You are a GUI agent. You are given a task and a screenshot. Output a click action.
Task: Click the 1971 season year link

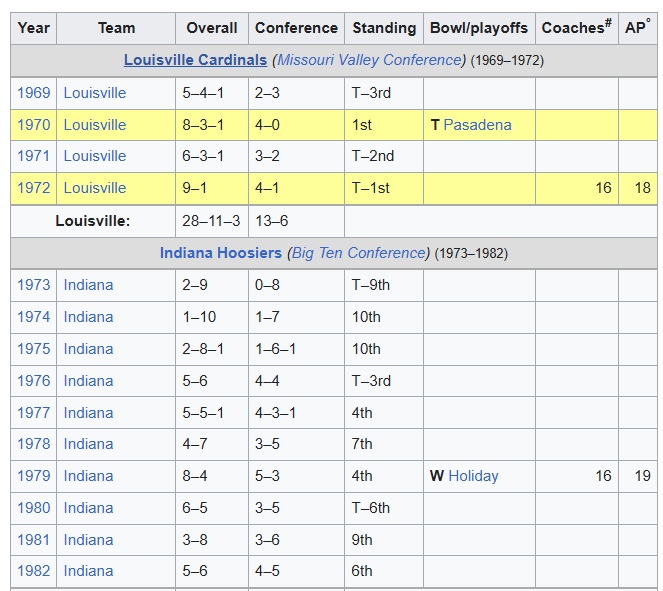coord(33,156)
